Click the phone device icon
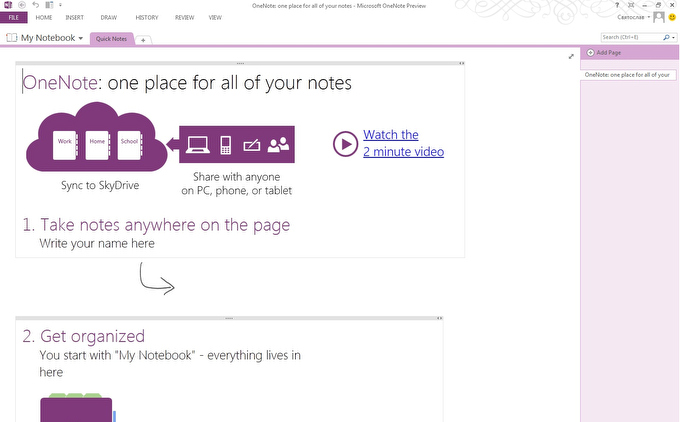 (x=226, y=145)
